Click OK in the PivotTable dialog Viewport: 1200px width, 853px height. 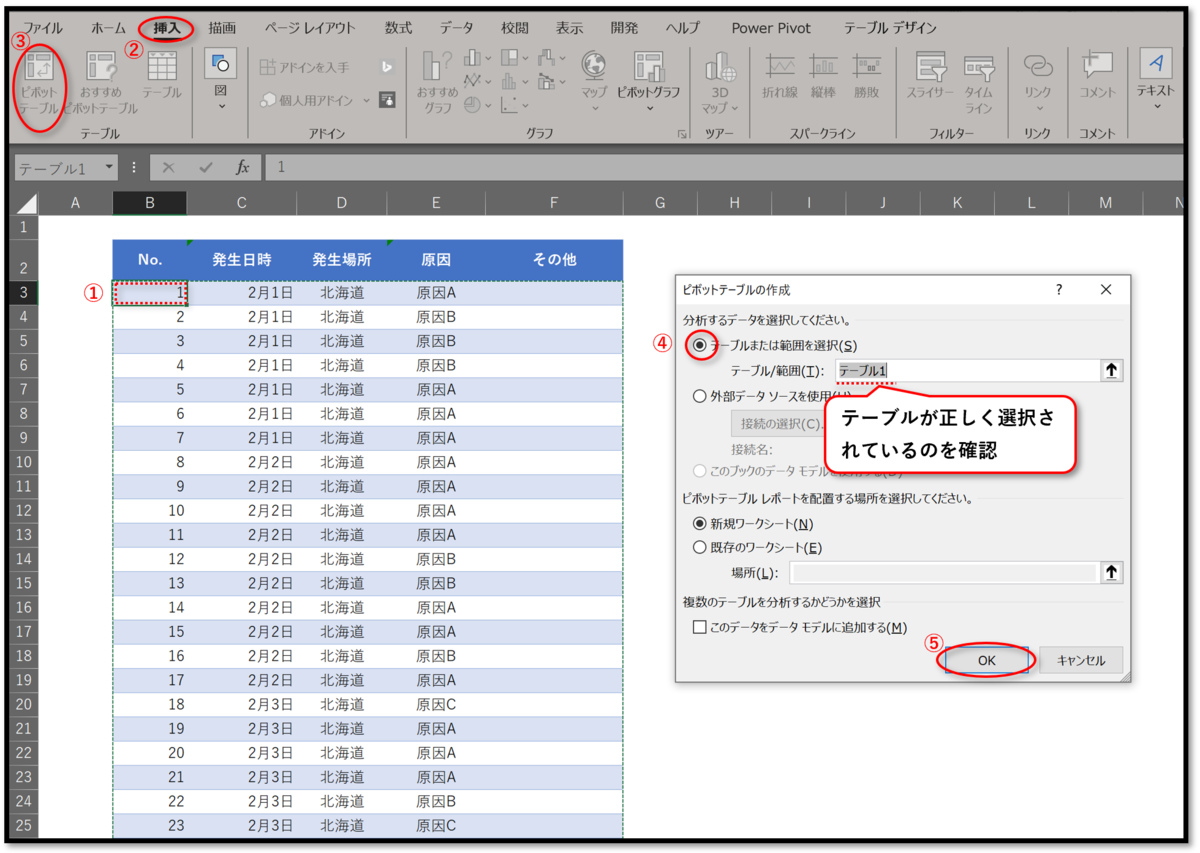(x=987, y=660)
